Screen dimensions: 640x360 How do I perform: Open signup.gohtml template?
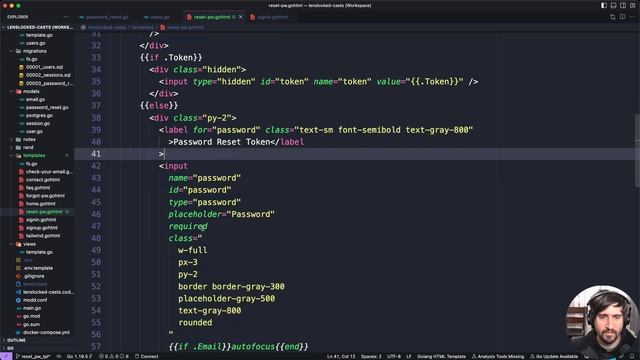(42, 228)
